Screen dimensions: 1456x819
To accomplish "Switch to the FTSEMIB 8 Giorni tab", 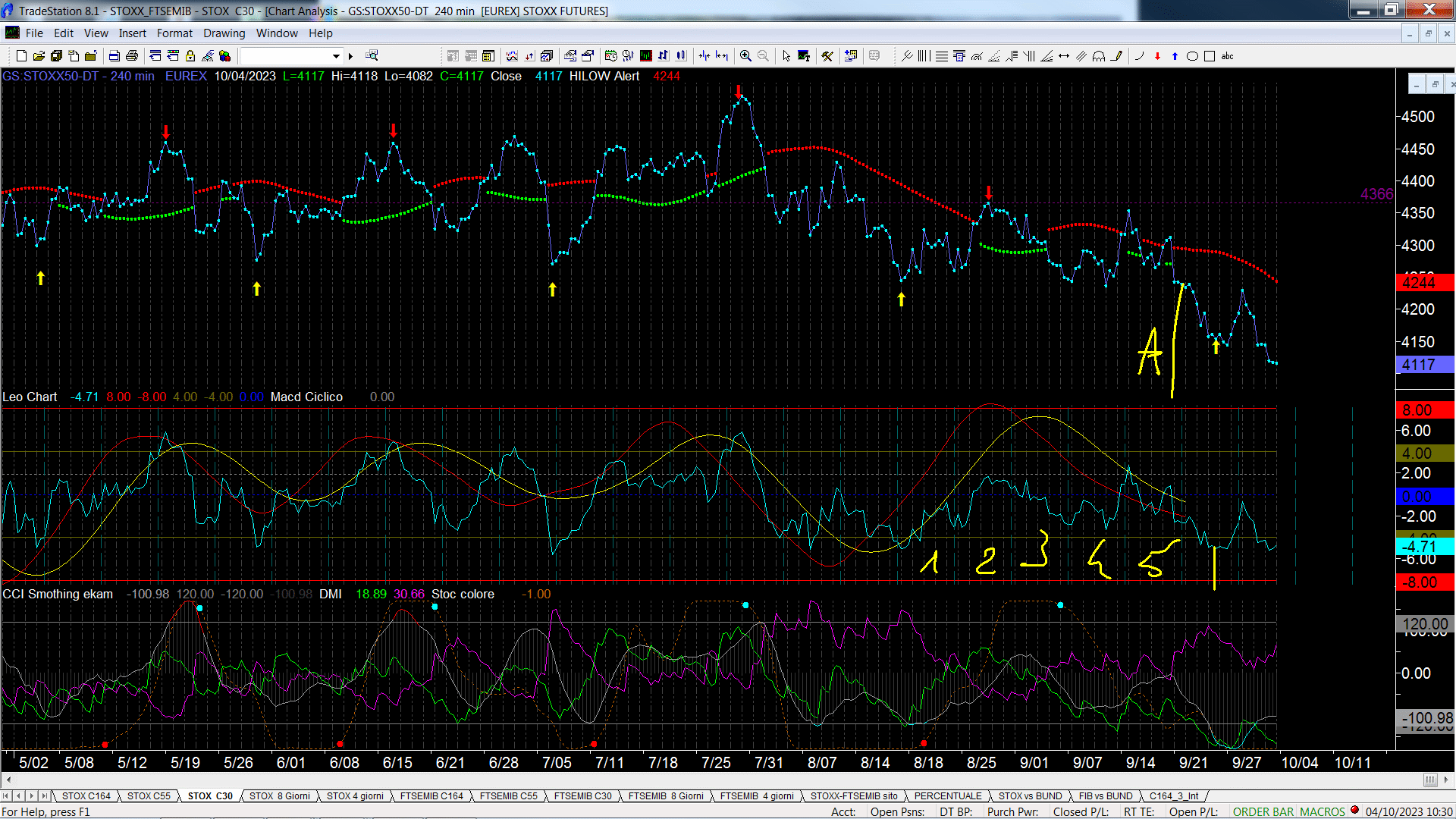I will tap(666, 796).
